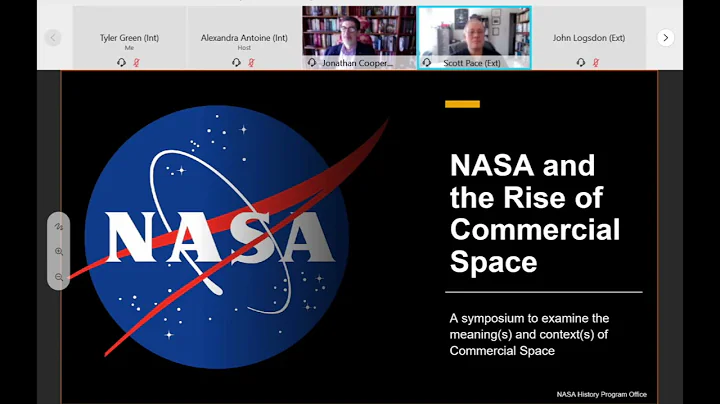Select John Logsdon participant tile
Image resolution: width=720 pixels, height=404 pixels.
click(x=589, y=38)
